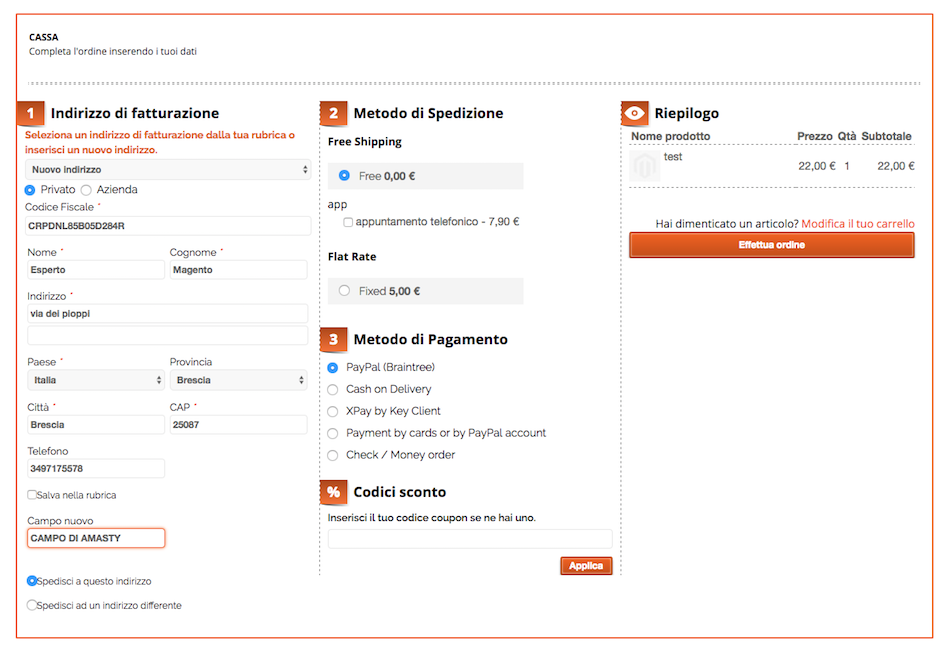The width and height of the screenshot is (950, 659).
Task: Select Cash on Delivery payment
Action: (333, 389)
